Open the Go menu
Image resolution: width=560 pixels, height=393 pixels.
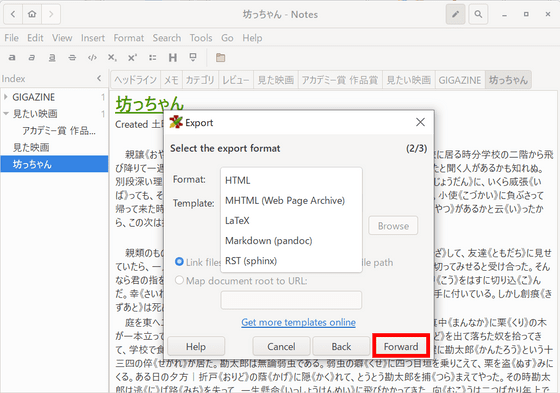pos(227,38)
